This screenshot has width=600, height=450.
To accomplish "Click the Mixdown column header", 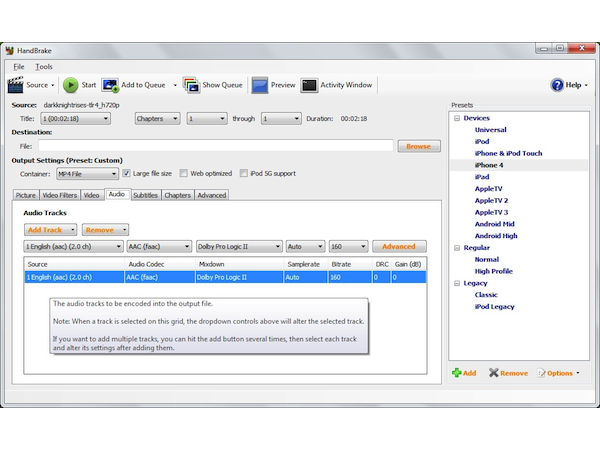I will point(239,264).
